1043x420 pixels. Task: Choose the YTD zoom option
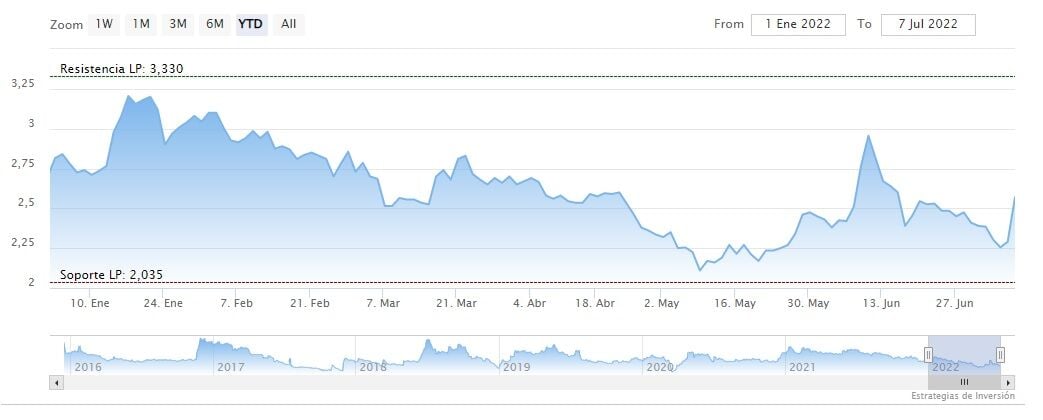(250, 24)
